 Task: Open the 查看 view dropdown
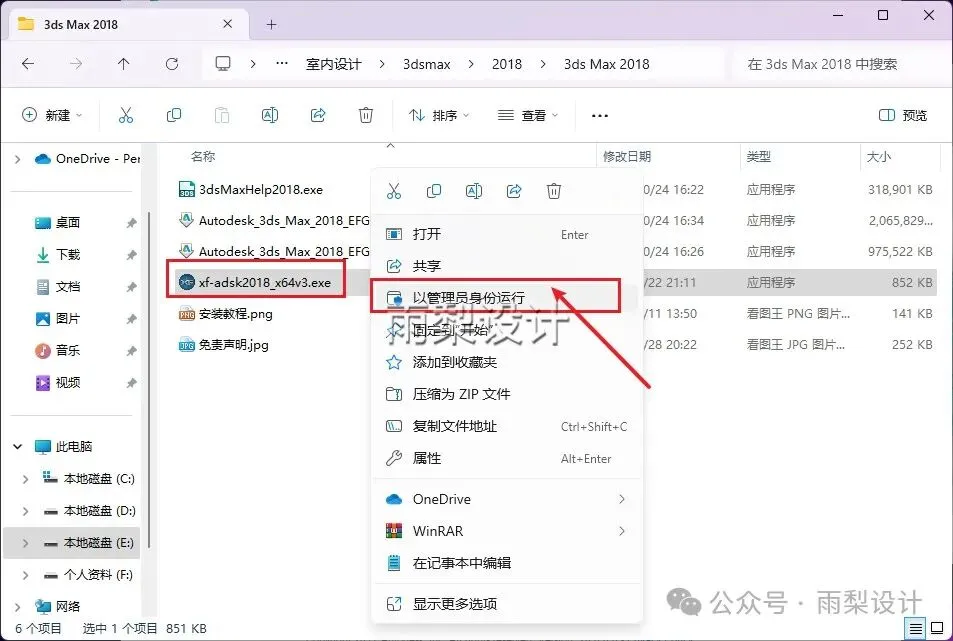tap(528, 115)
